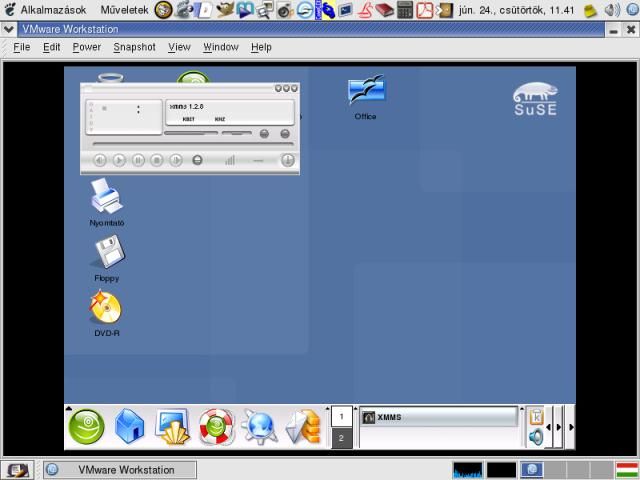Open the Alkalmazások applications menu

pos(53,10)
